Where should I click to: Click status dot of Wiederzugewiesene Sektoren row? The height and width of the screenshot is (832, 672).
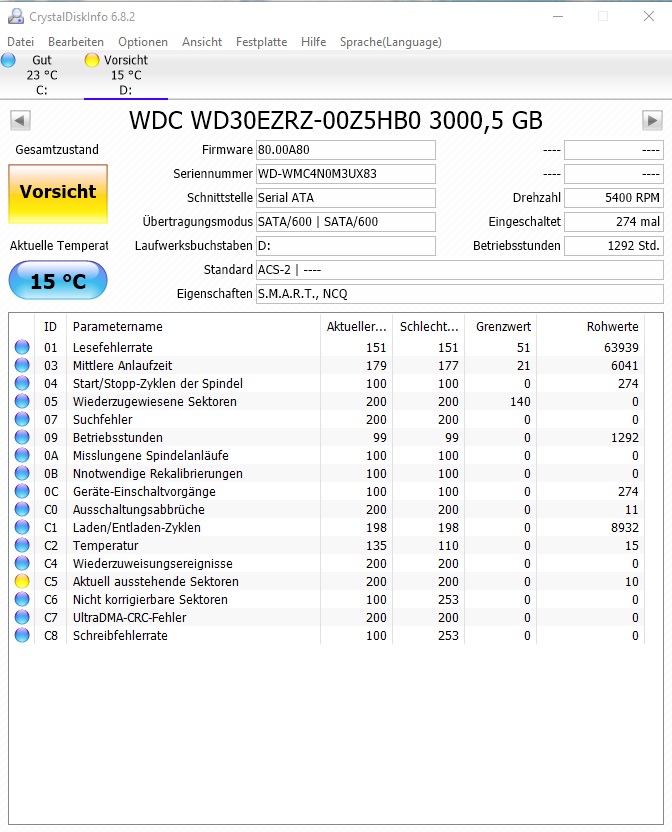(22, 401)
